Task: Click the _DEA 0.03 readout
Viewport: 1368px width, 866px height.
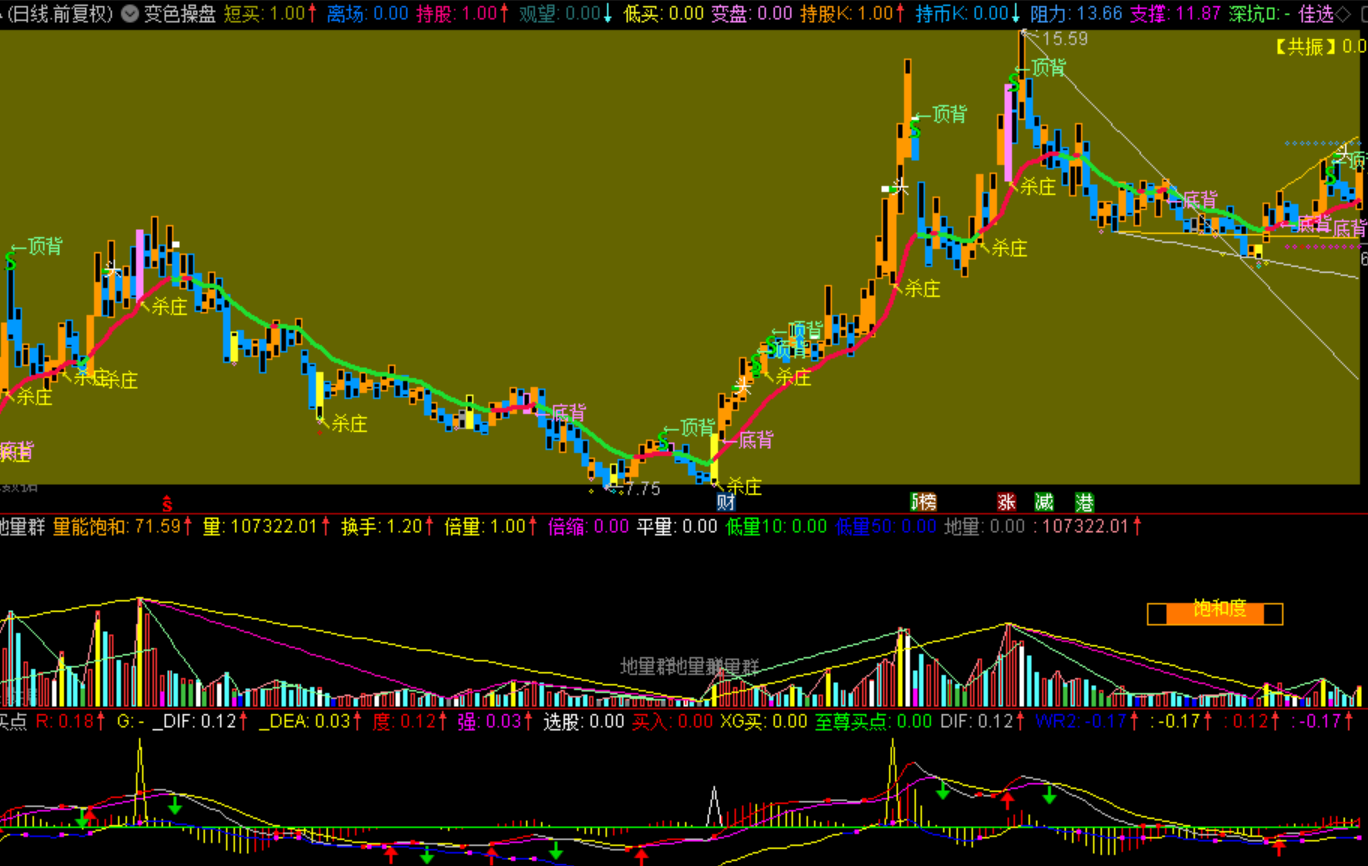Action: (x=305, y=721)
